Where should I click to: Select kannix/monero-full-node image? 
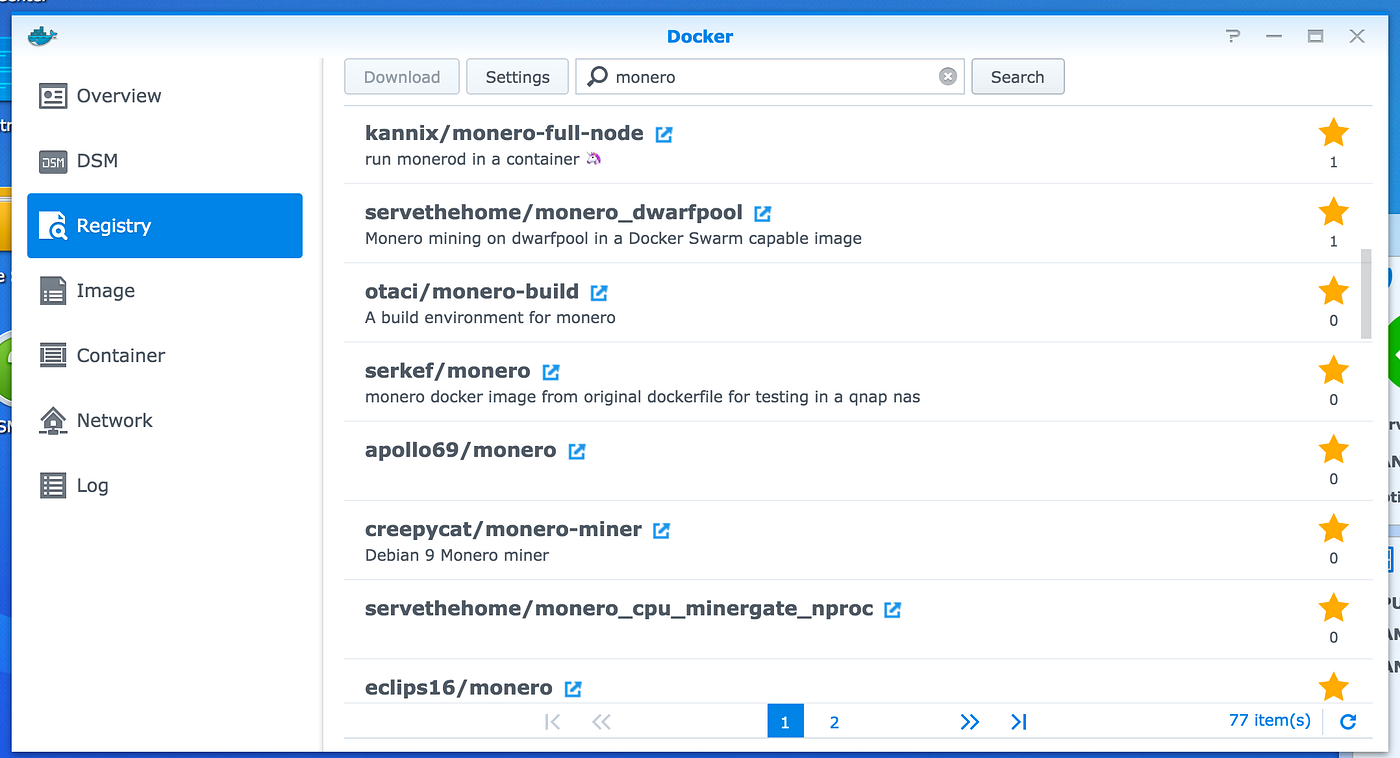[858, 145]
